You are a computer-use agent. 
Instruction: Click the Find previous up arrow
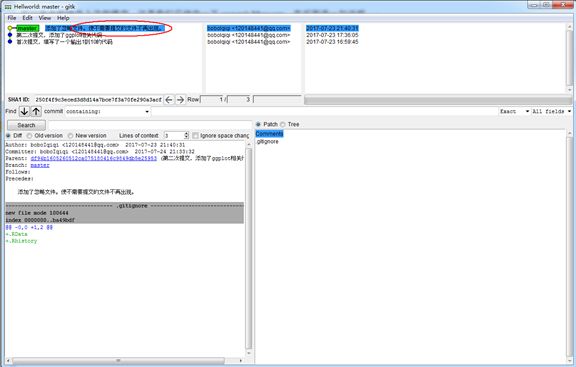tap(36, 111)
